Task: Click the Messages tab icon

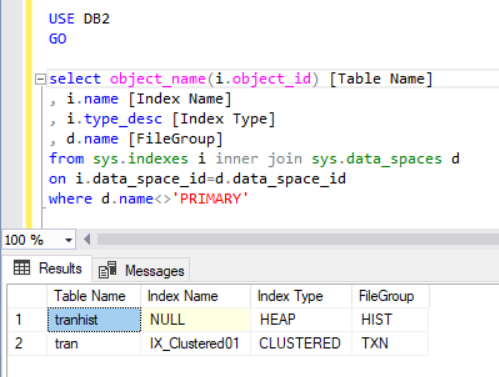Action: point(108,270)
